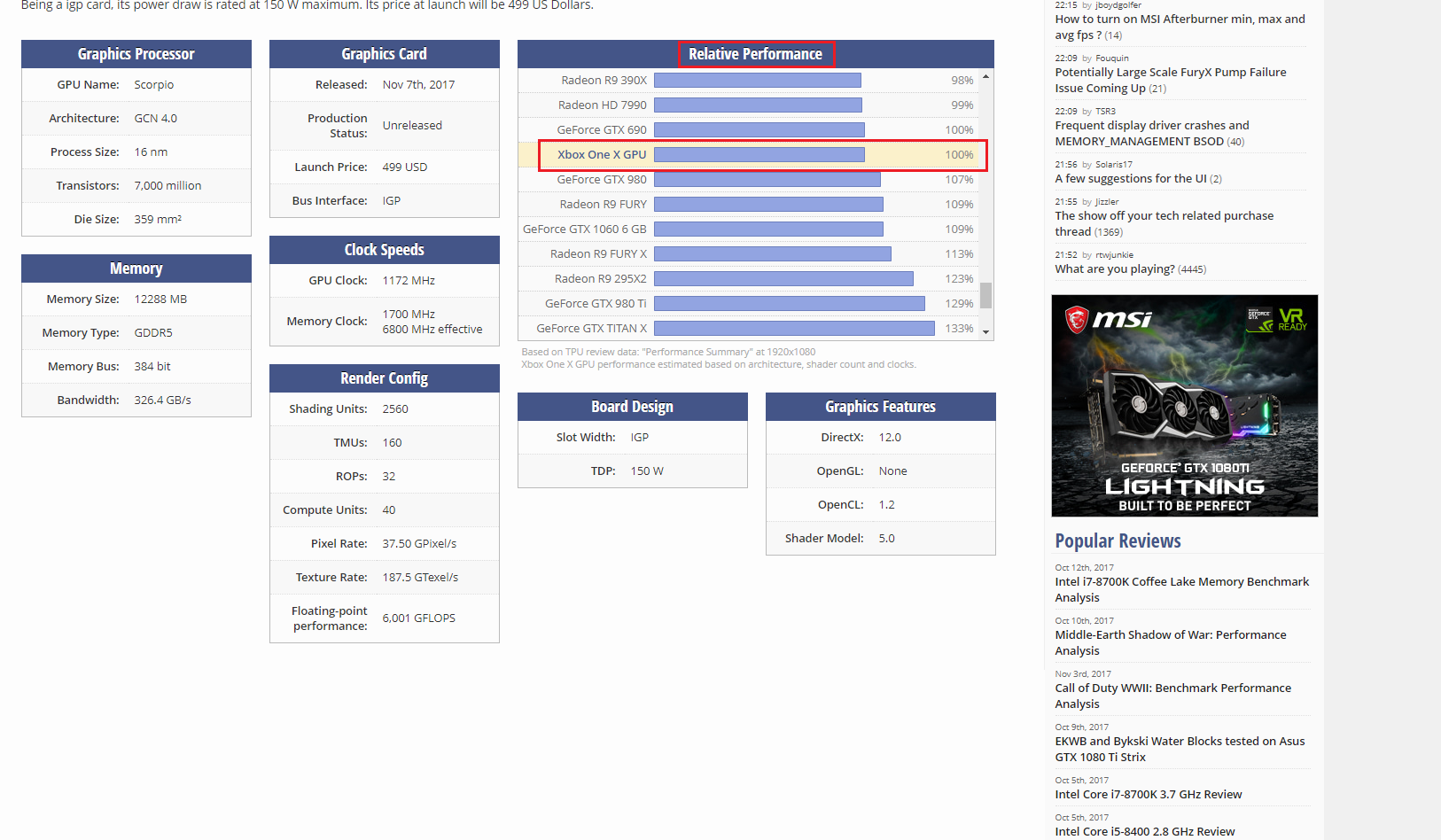This screenshot has height=840, width=1441.
Task: Click Radeon R9 295X2 in the list
Action: [749, 278]
